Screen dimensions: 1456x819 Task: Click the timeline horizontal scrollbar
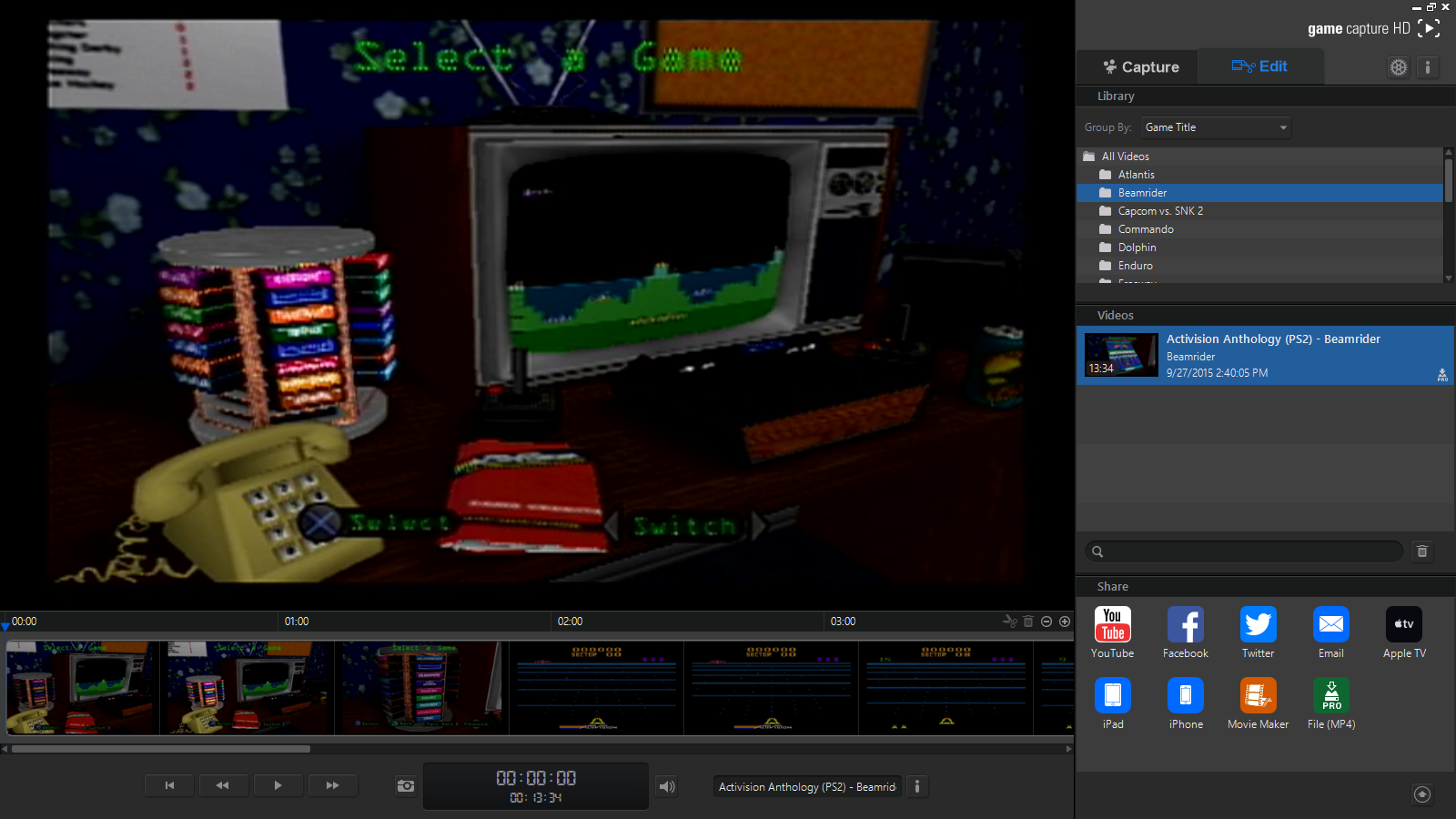161,749
